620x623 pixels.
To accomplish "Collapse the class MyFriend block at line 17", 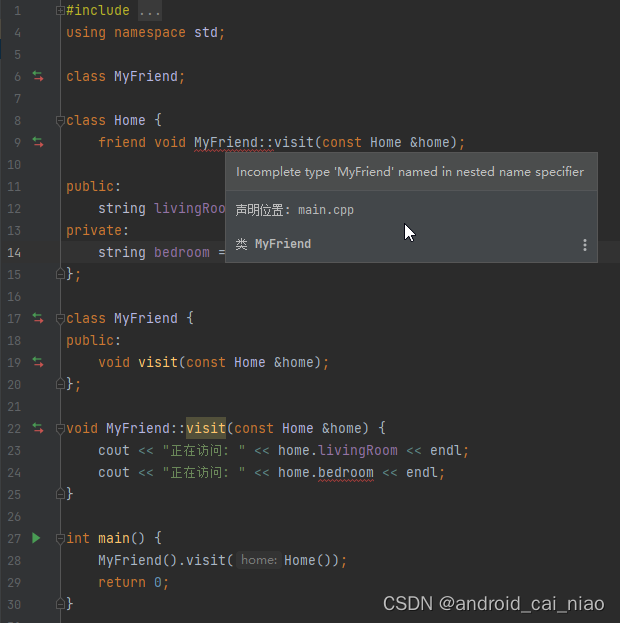I will point(60,318).
